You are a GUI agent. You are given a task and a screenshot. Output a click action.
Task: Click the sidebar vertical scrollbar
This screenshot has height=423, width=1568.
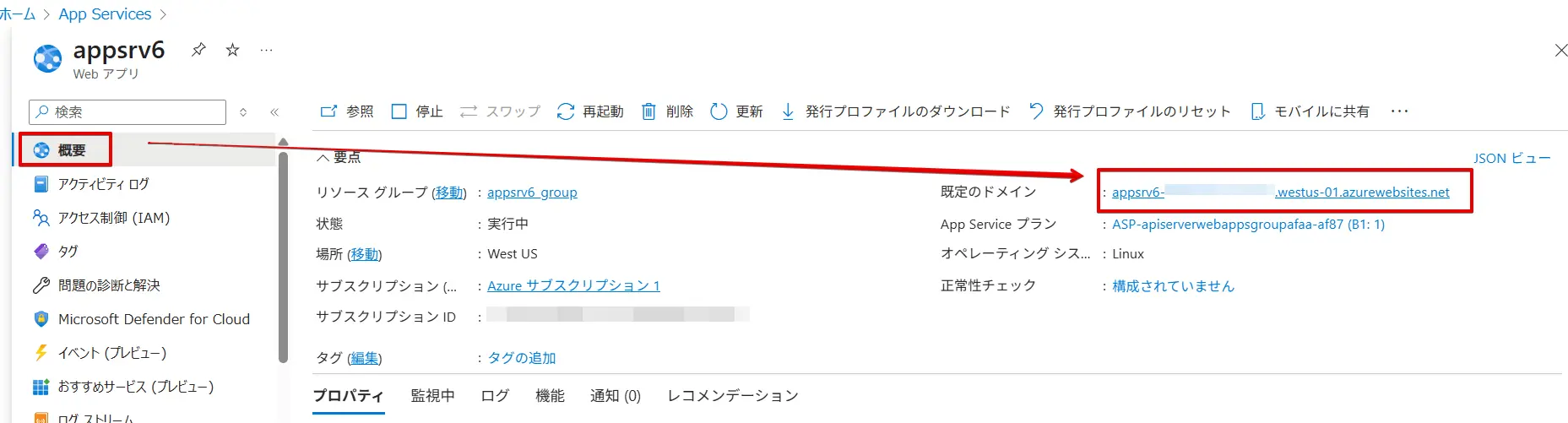pos(284,253)
